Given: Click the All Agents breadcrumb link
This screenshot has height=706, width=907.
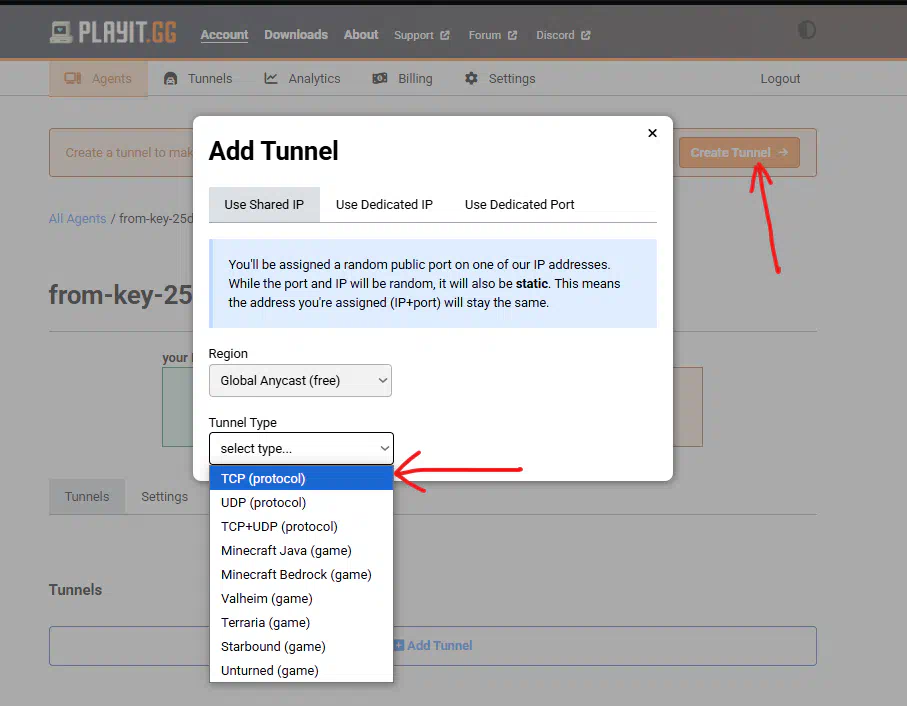Looking at the screenshot, I should click(x=78, y=219).
